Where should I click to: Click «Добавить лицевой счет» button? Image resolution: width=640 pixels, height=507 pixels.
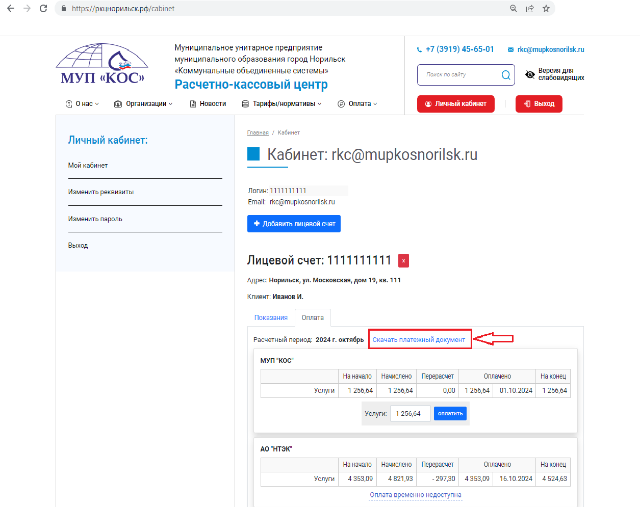pyautogui.click(x=295, y=225)
